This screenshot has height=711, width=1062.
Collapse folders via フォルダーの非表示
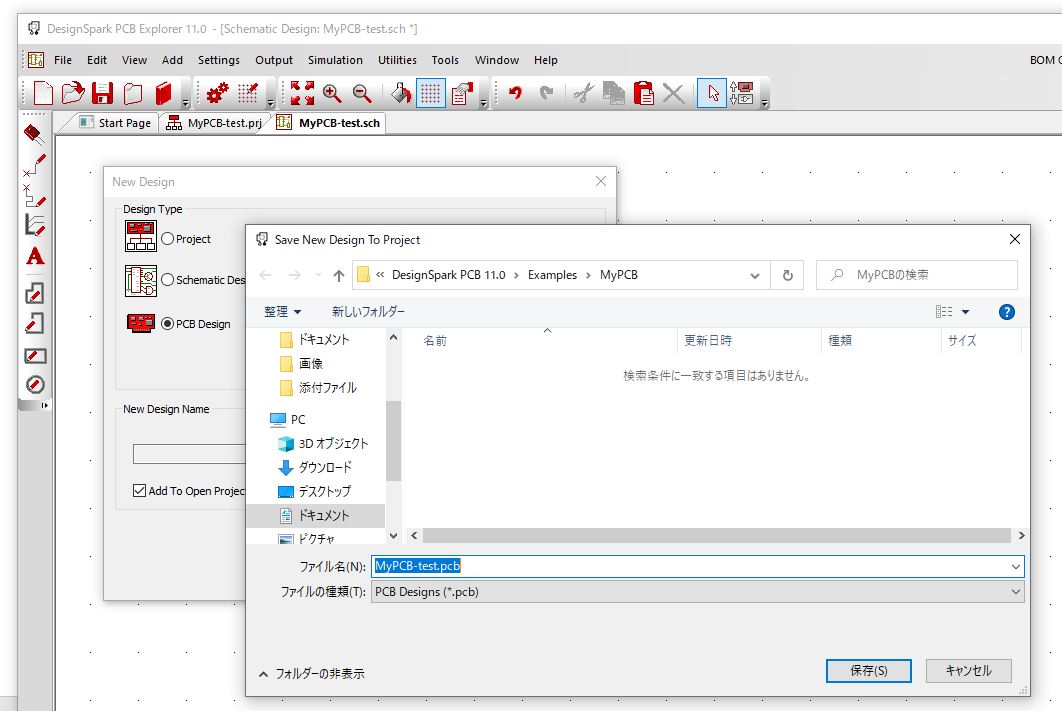point(311,674)
